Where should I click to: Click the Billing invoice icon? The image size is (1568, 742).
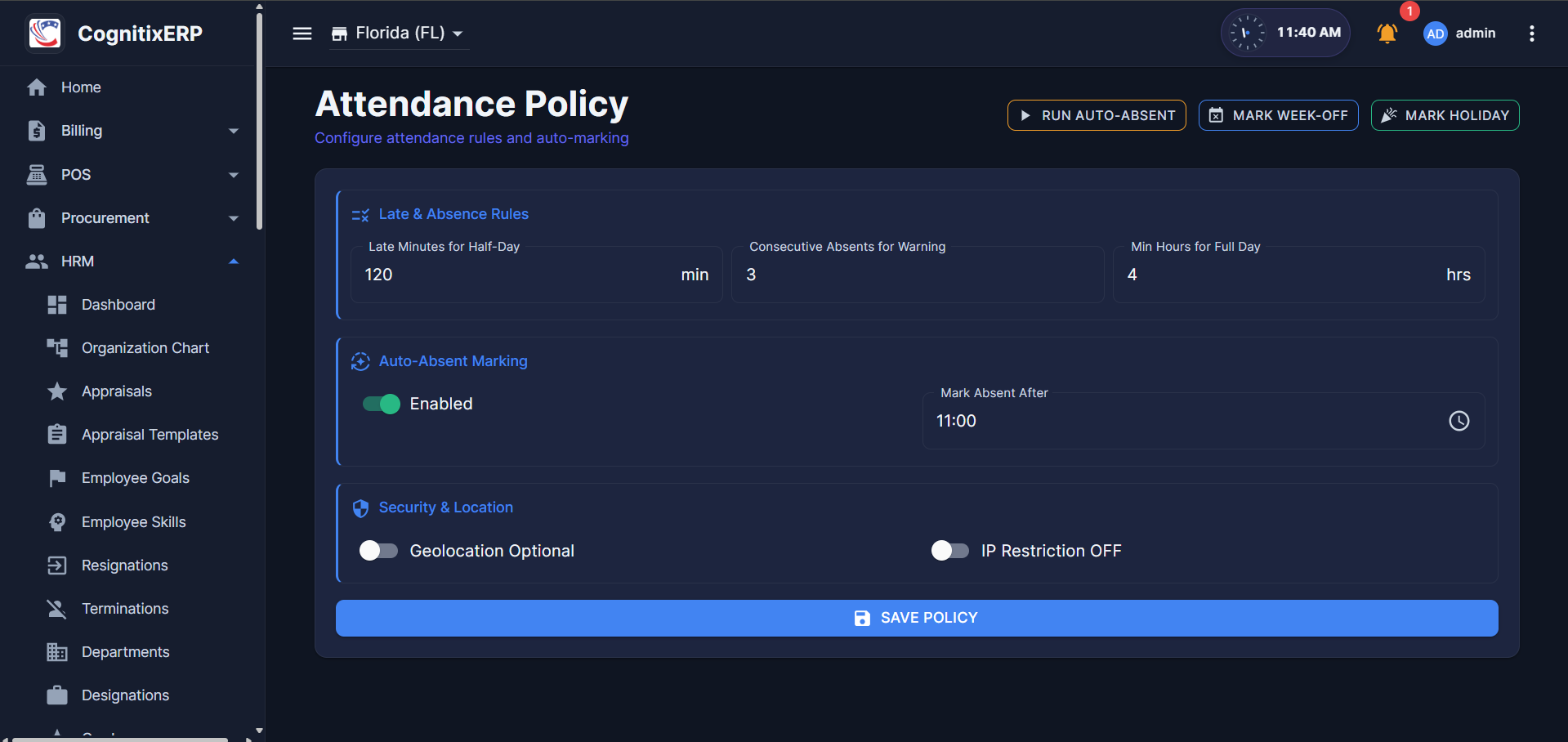(37, 131)
